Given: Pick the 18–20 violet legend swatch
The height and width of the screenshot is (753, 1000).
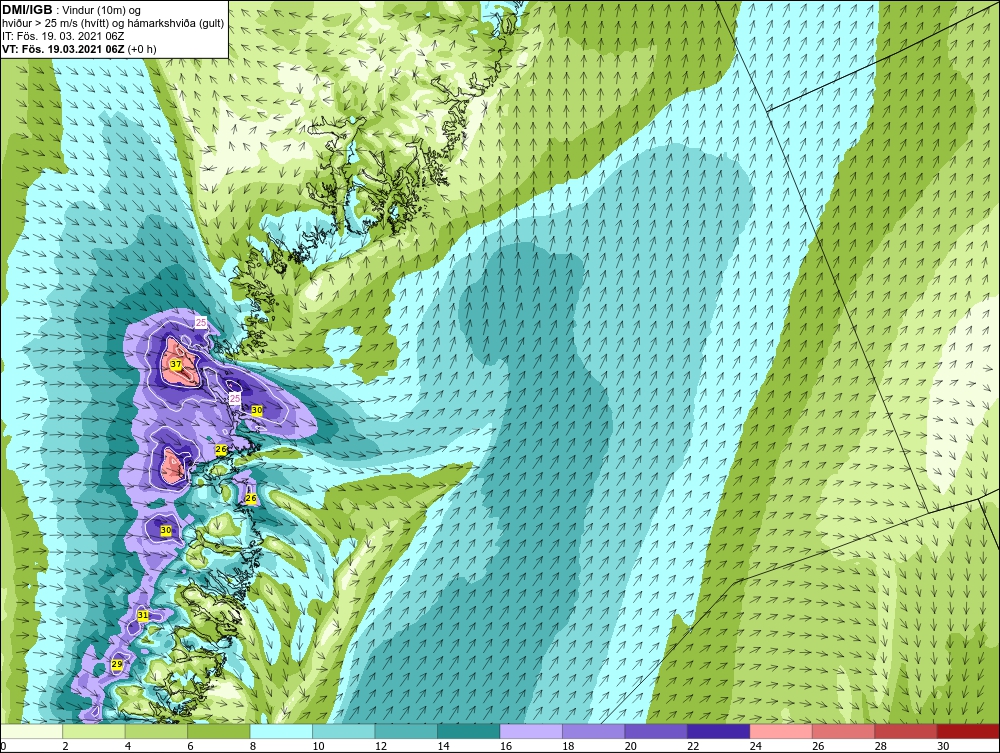Looking at the screenshot, I should [x=594, y=731].
